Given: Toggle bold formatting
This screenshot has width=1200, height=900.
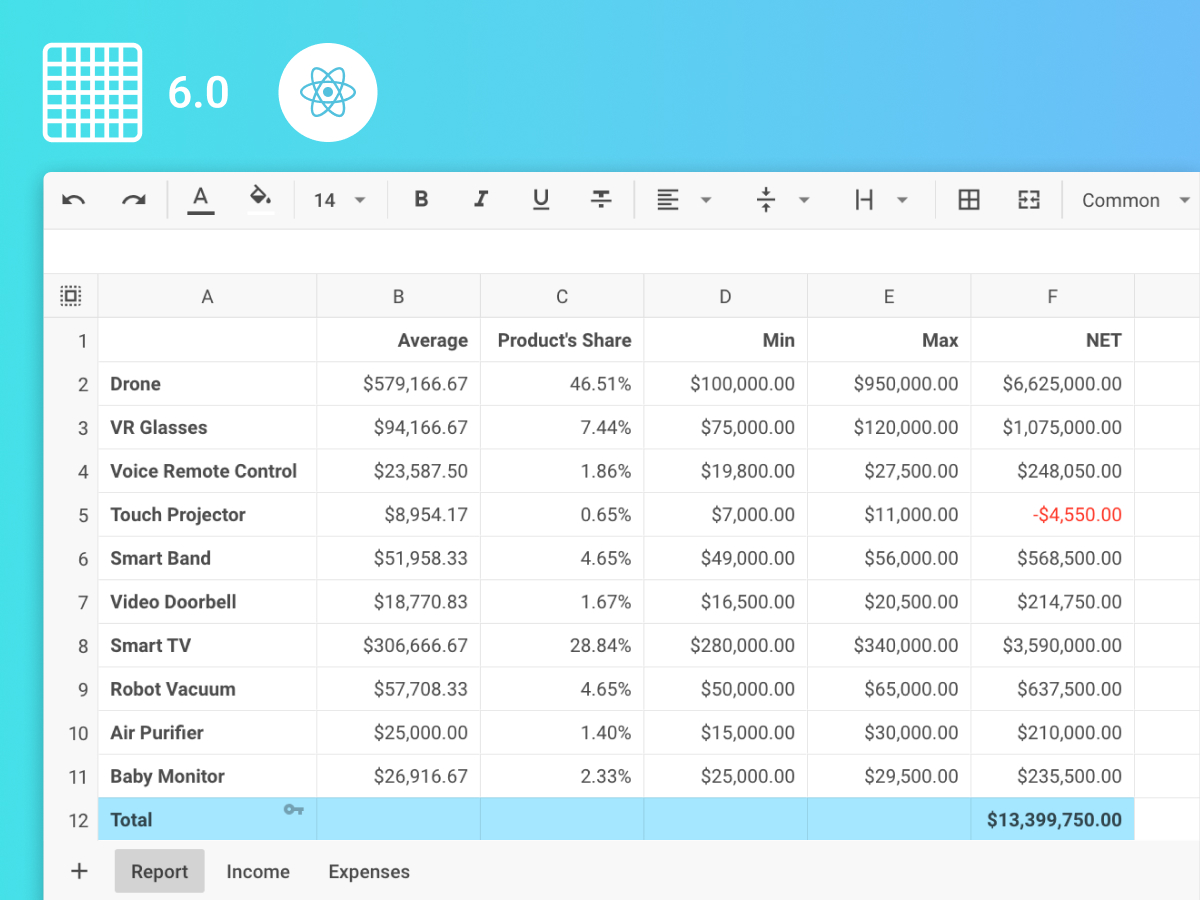Looking at the screenshot, I should pyautogui.click(x=421, y=199).
